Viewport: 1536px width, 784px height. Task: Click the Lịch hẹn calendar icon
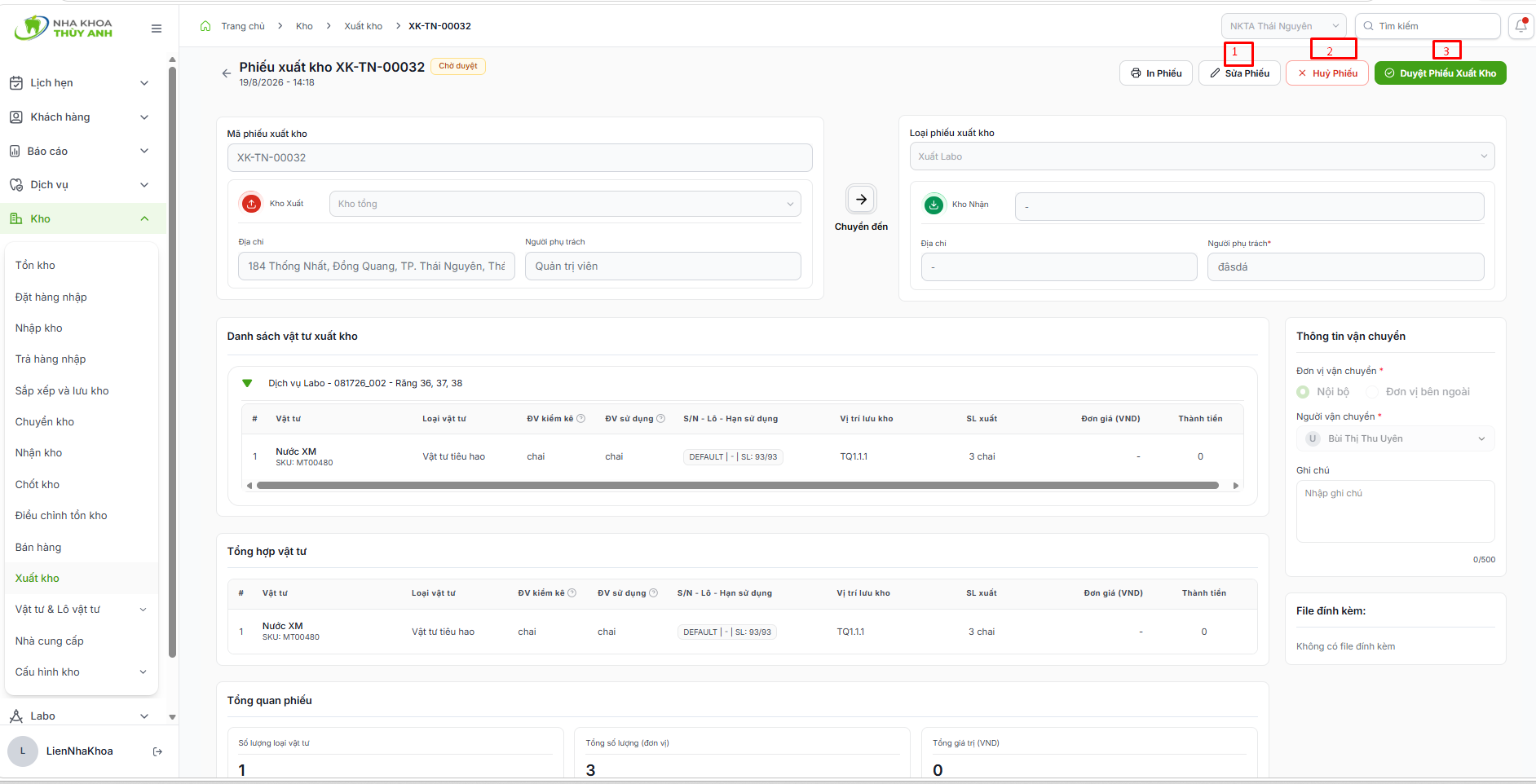tap(16, 83)
